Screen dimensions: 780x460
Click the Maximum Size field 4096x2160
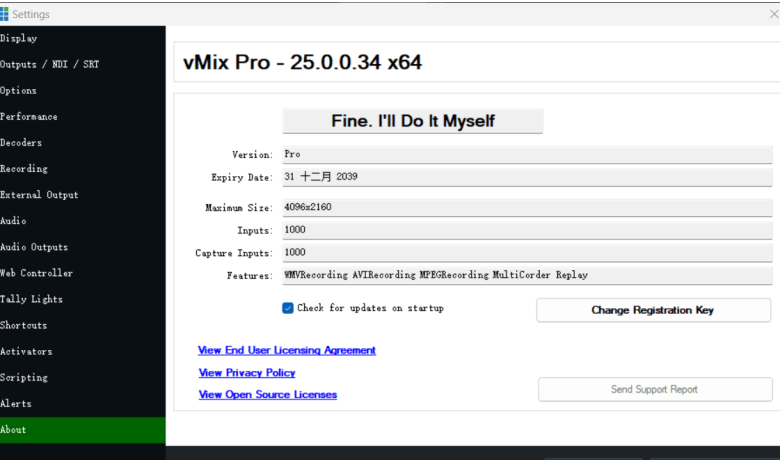[x=527, y=207]
